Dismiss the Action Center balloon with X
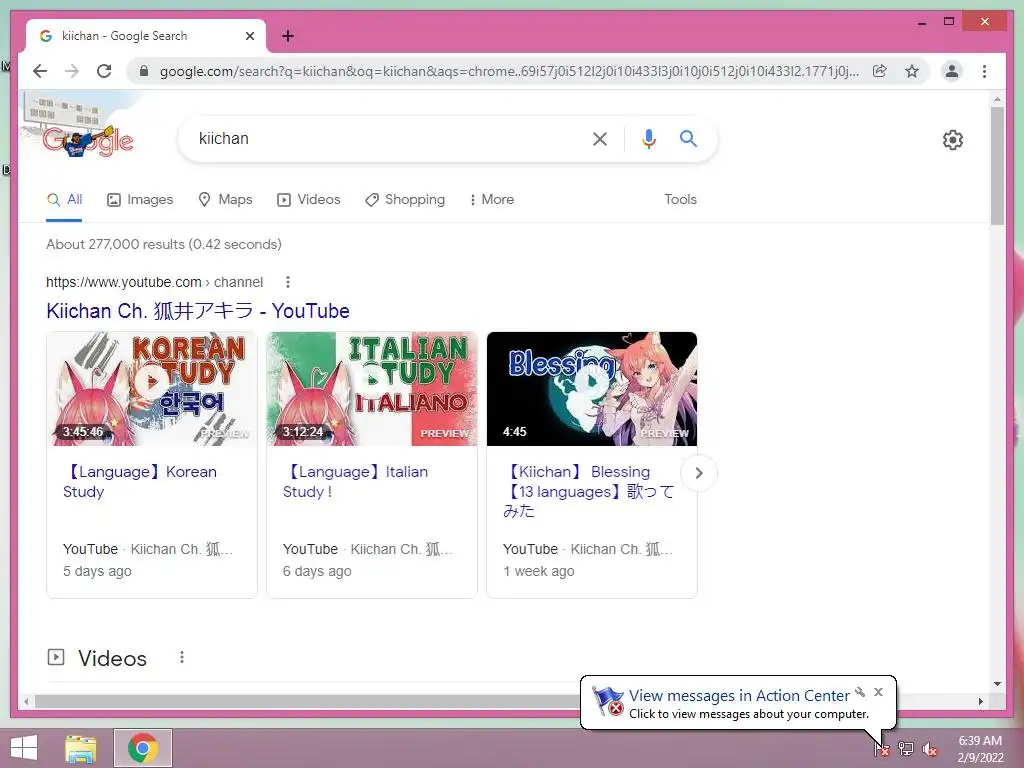1024x768 pixels. click(878, 692)
